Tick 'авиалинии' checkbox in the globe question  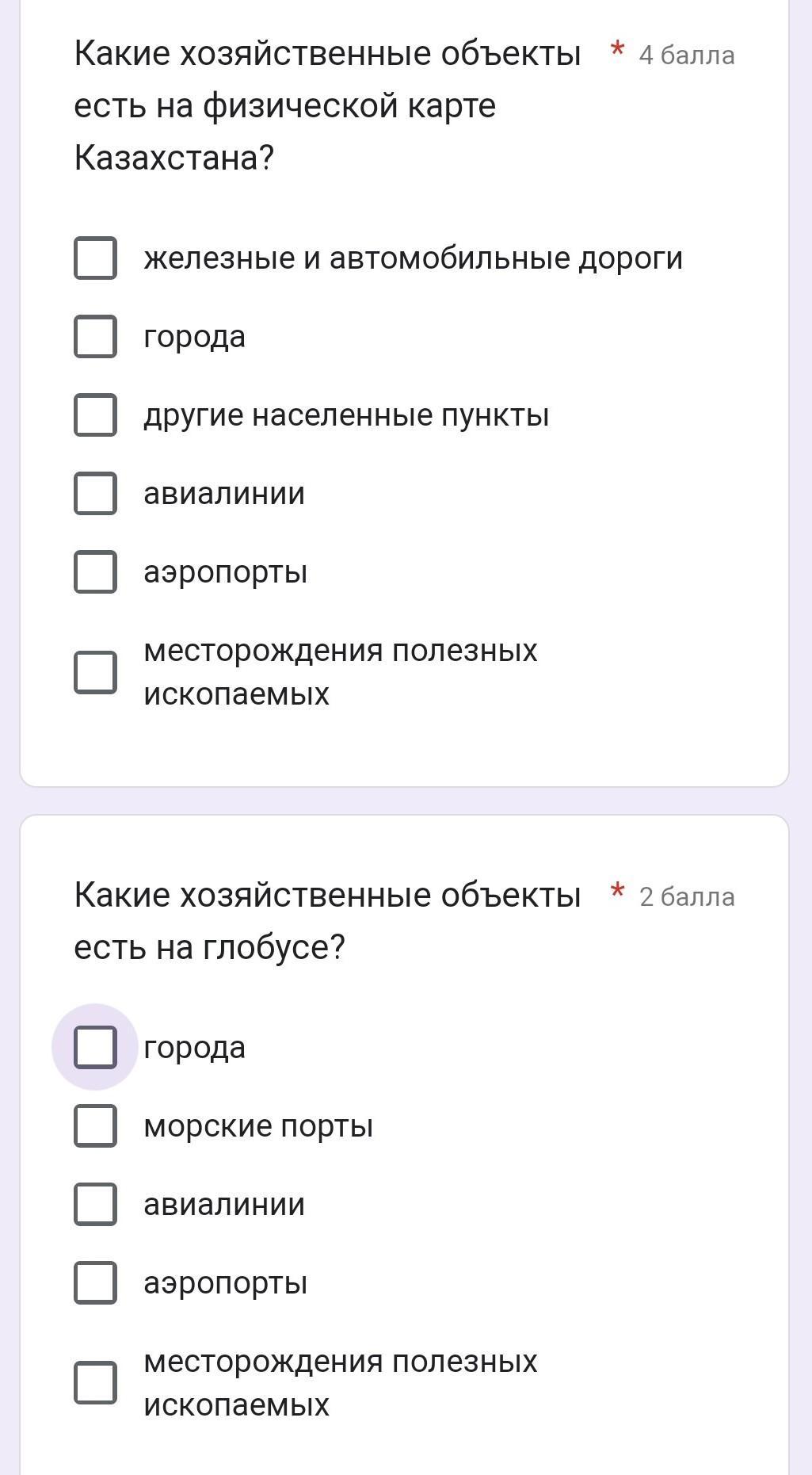pos(95,1204)
